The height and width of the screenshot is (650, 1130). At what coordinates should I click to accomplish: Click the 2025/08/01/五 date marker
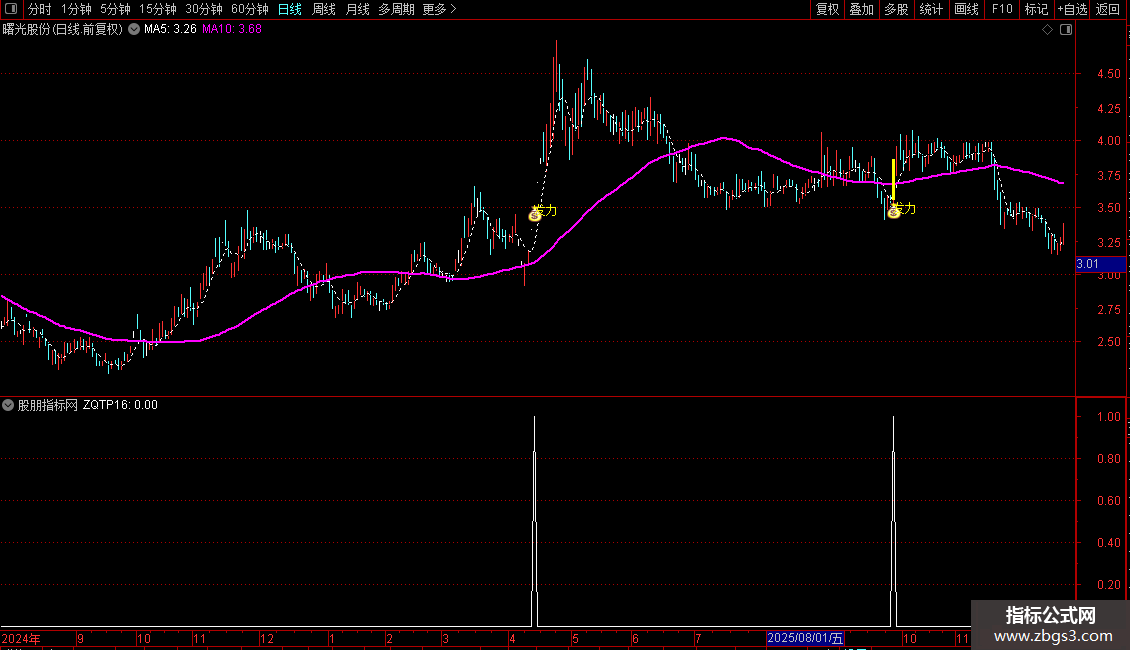pyautogui.click(x=805, y=638)
